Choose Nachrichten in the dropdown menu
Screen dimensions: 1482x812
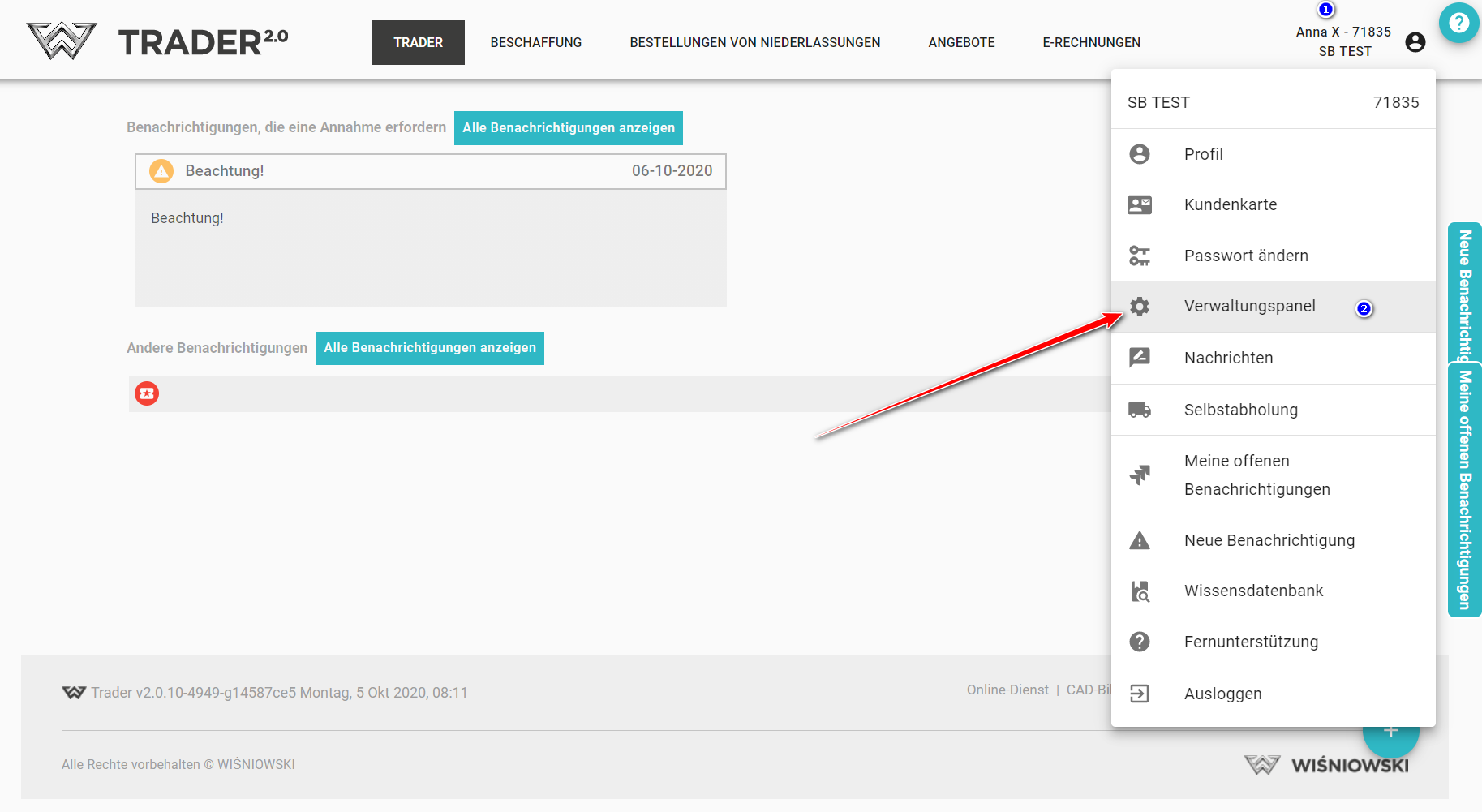1228,358
